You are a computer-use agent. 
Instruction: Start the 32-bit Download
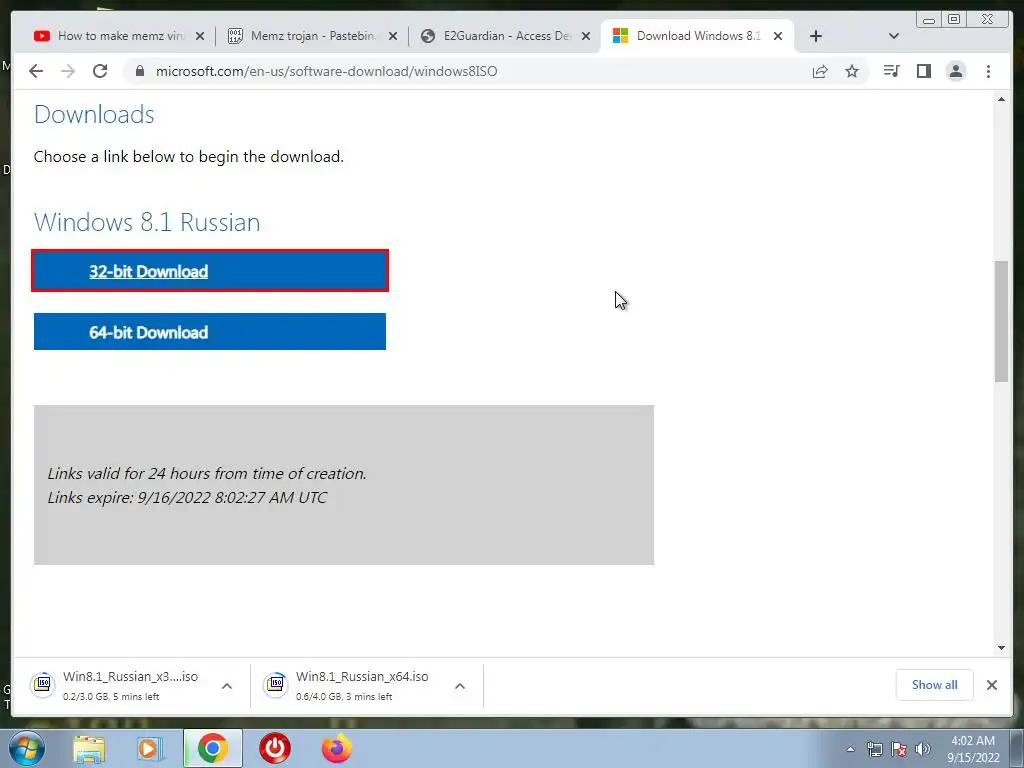pos(210,271)
